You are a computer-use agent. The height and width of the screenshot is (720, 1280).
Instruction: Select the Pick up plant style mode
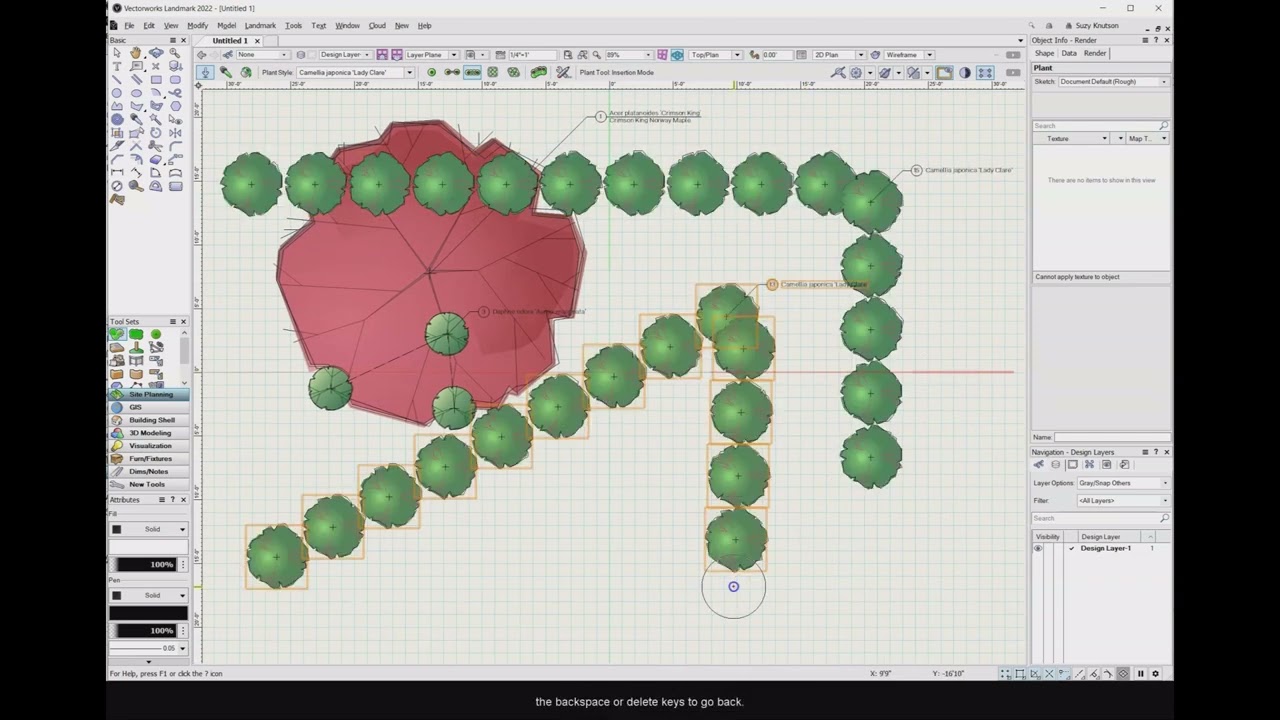click(x=226, y=72)
